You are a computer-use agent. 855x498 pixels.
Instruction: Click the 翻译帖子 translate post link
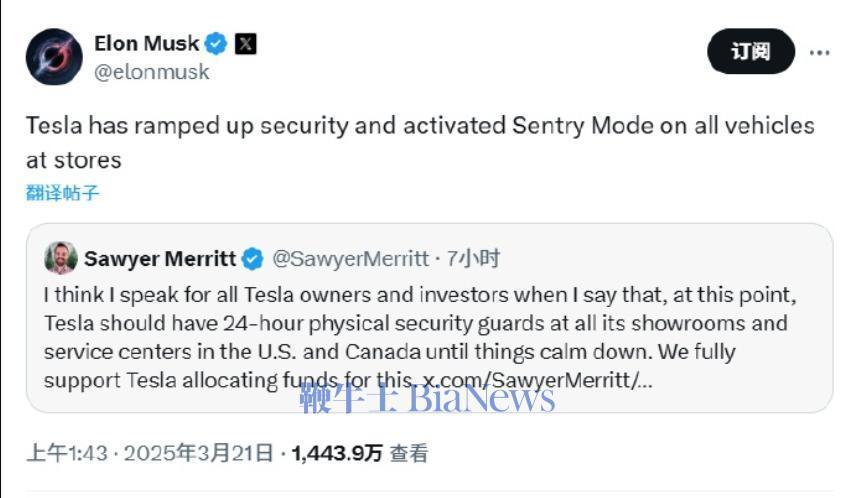click(x=62, y=193)
